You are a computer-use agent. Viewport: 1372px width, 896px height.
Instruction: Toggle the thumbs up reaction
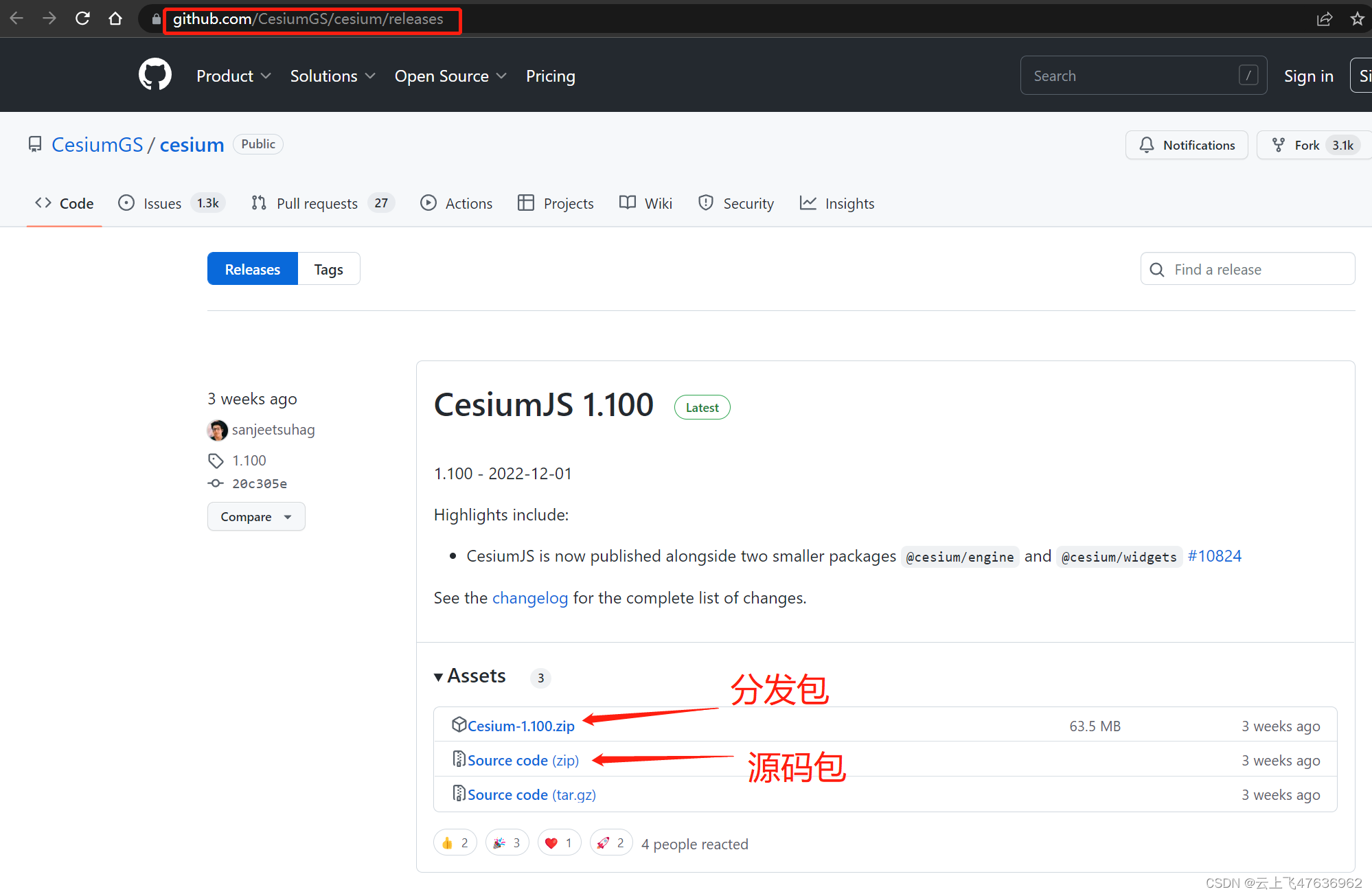click(x=455, y=842)
